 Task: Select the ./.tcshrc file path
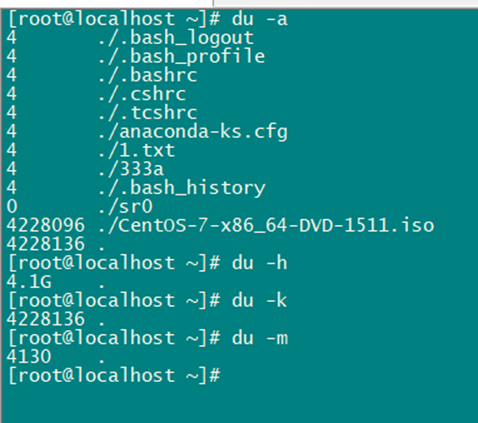coord(148,113)
